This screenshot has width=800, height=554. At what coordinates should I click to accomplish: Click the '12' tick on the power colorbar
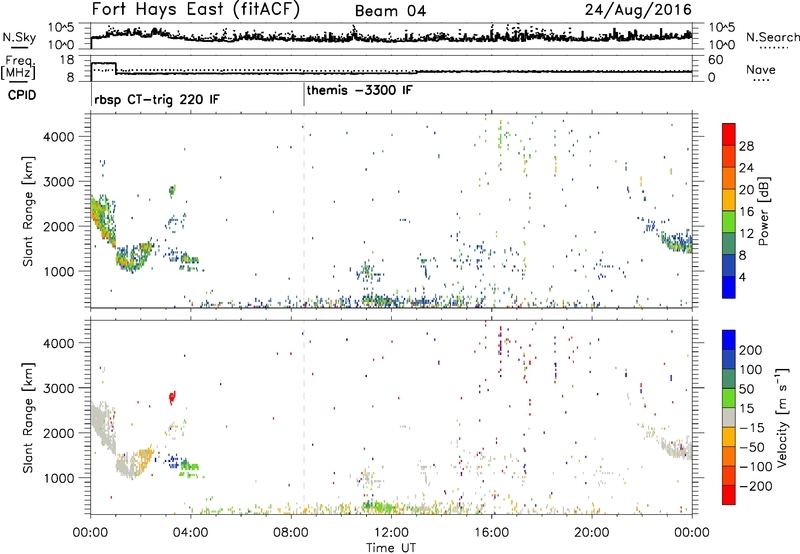[746, 233]
